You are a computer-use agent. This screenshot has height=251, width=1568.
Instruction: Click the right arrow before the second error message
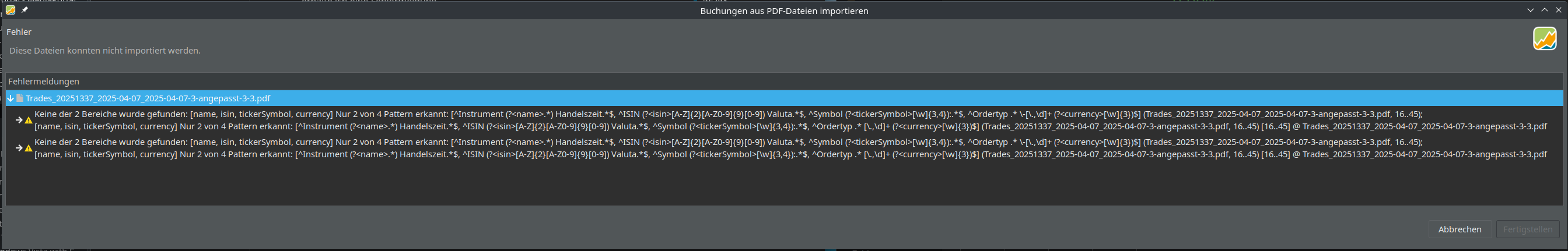(x=19, y=149)
